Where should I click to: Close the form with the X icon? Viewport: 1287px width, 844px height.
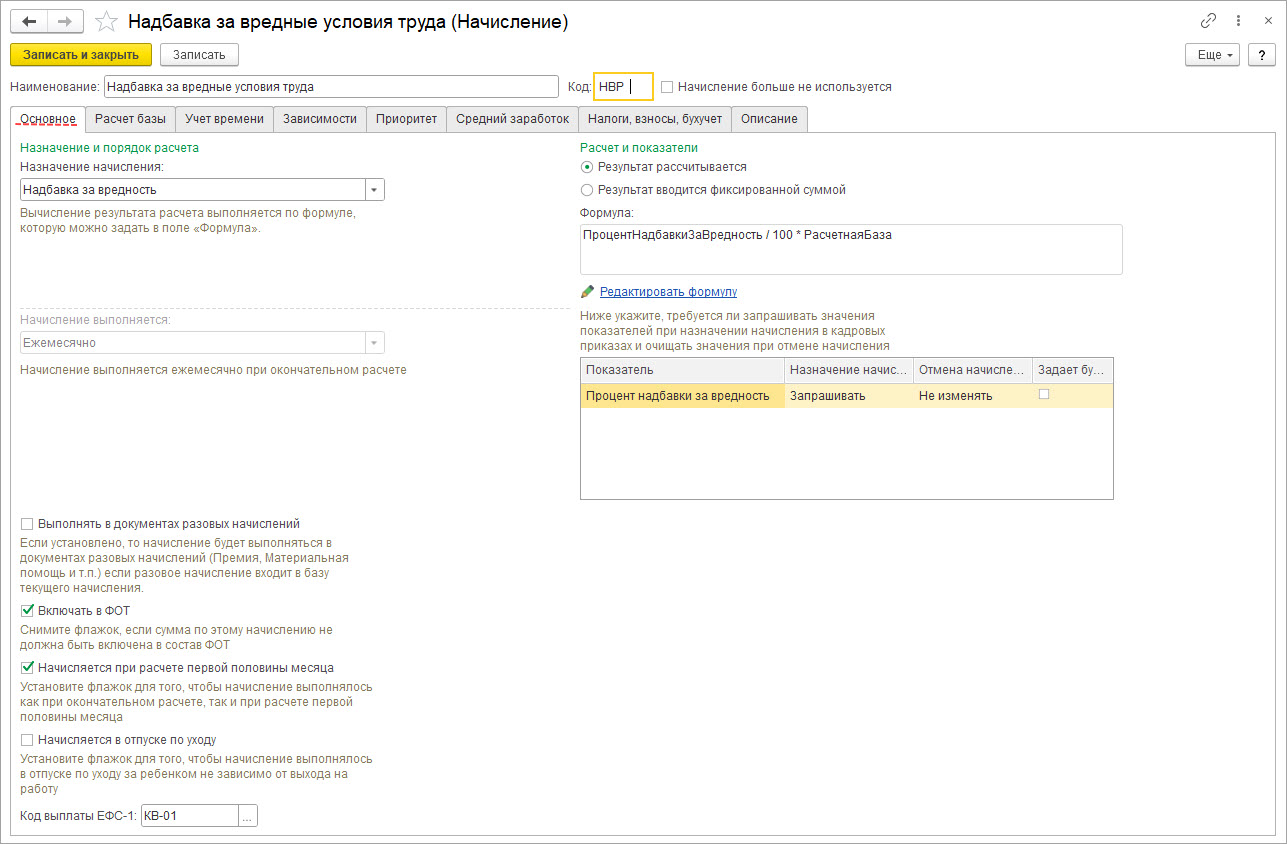1266,21
